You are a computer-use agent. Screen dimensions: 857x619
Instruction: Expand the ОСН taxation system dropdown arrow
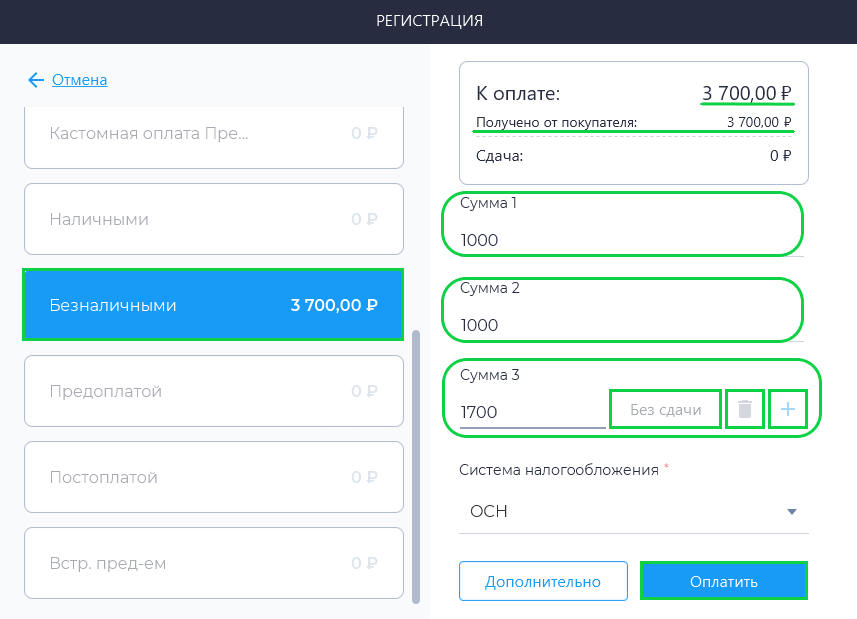click(791, 512)
